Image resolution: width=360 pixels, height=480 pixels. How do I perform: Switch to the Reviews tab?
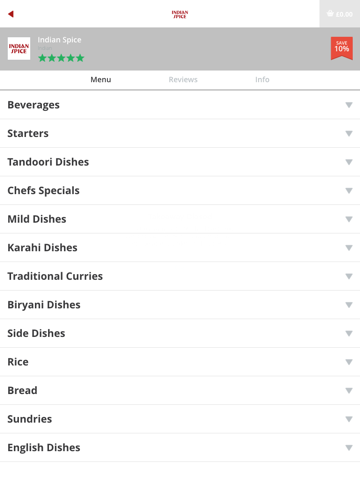point(183,80)
